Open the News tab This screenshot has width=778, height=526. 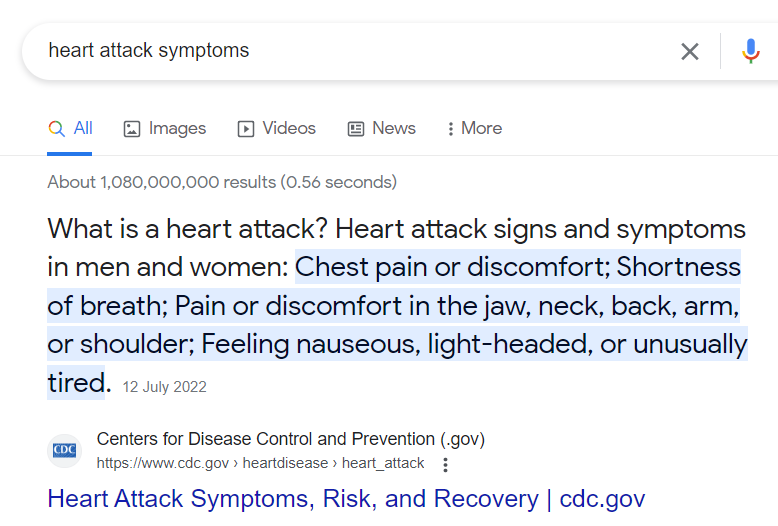[394, 129]
